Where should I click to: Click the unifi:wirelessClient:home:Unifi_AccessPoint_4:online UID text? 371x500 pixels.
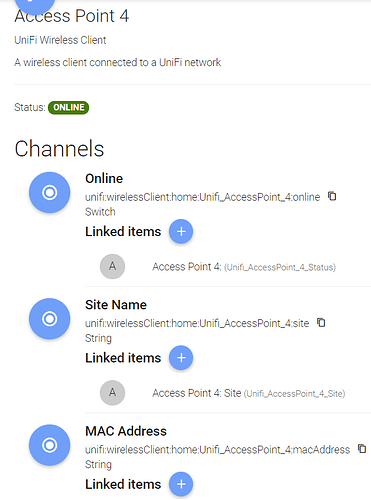(x=202, y=197)
